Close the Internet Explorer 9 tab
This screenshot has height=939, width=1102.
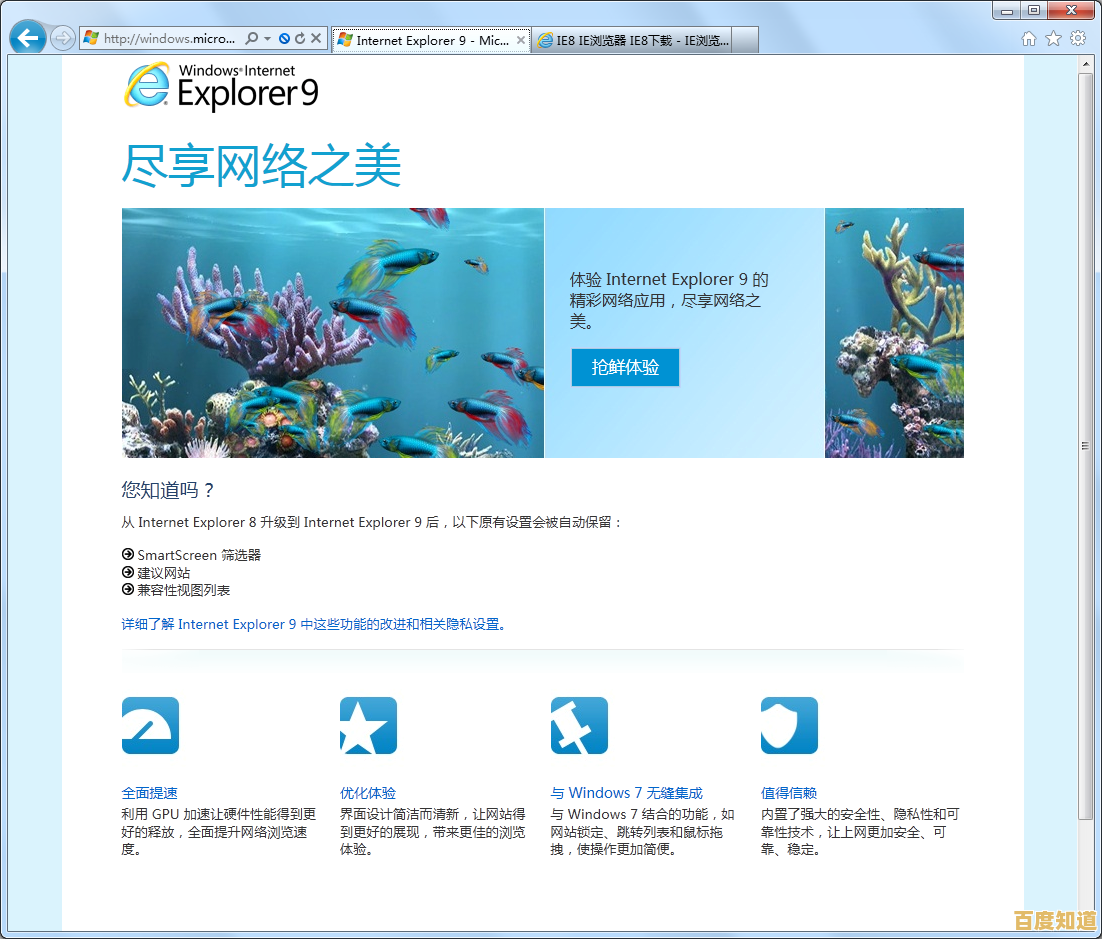click(521, 41)
